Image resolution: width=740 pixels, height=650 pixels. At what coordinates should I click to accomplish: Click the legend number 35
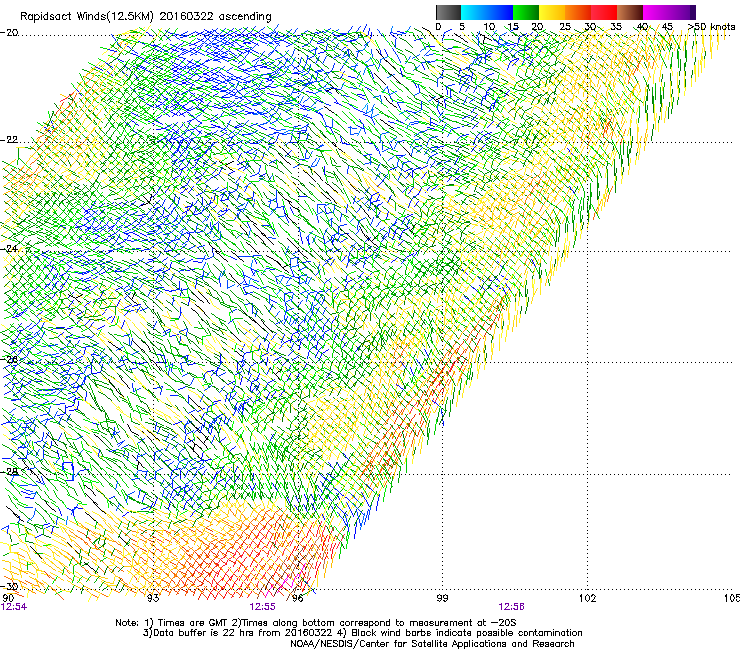pos(616,27)
